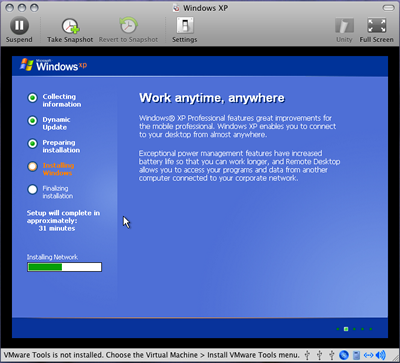Click the 'Installing Network' status label
This screenshot has width=400, height=363.
[x=52, y=257]
